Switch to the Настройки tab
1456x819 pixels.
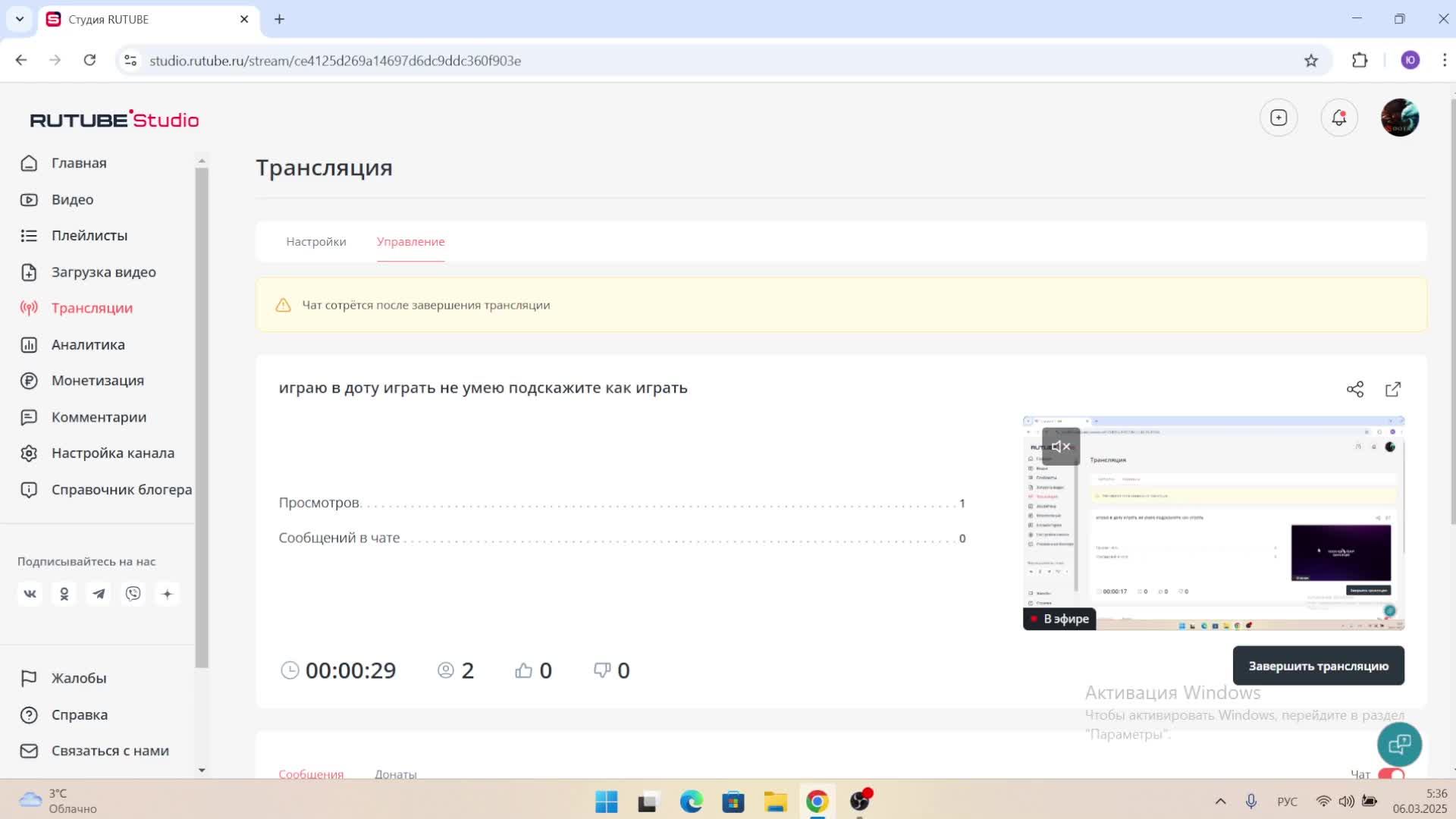(315, 242)
